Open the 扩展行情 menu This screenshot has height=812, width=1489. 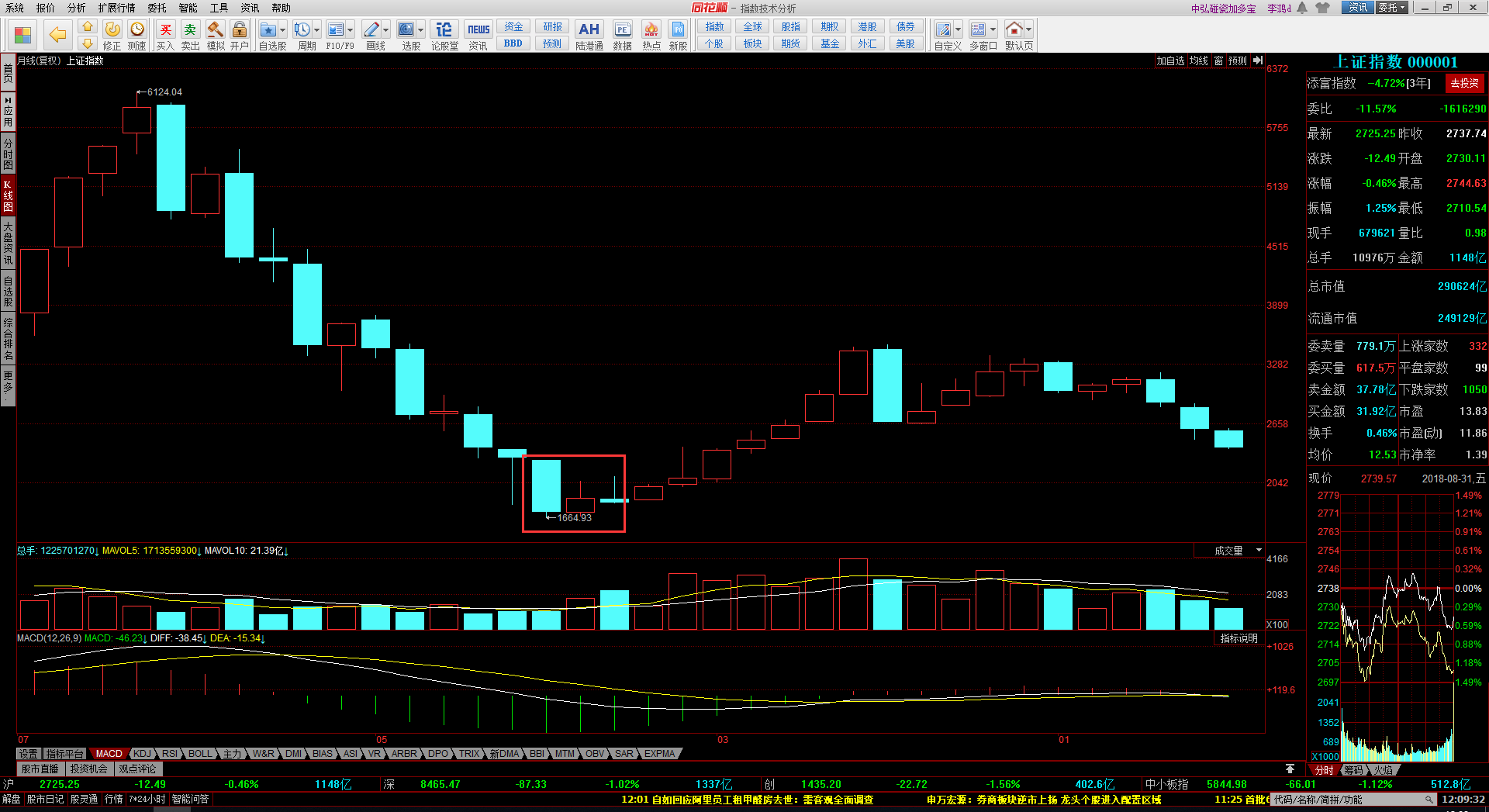coord(116,8)
